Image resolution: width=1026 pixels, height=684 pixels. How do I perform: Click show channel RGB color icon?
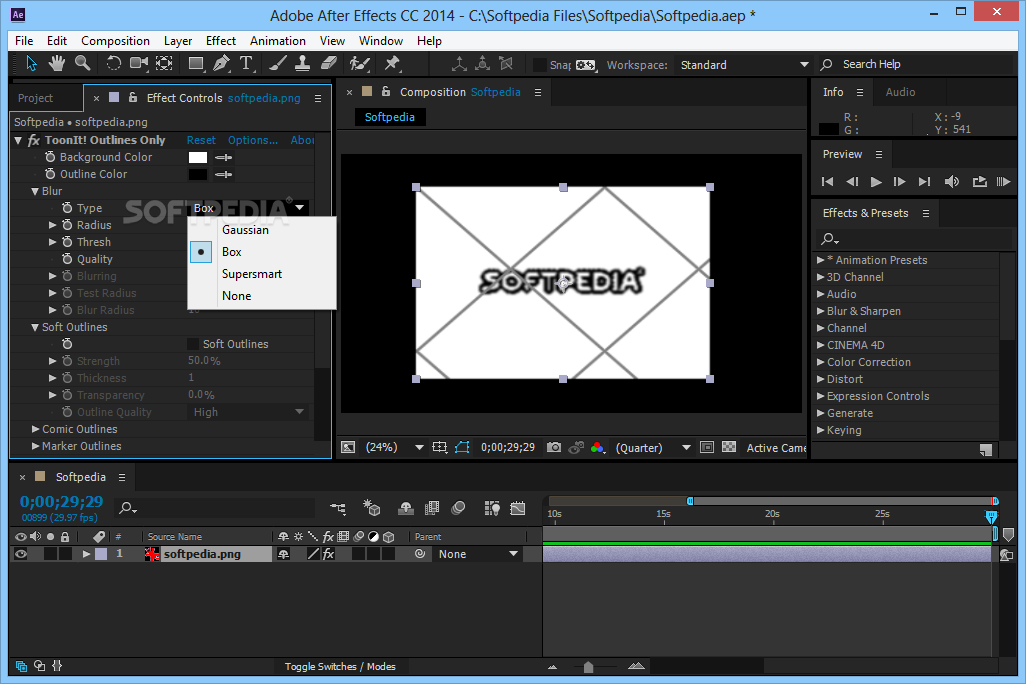597,447
